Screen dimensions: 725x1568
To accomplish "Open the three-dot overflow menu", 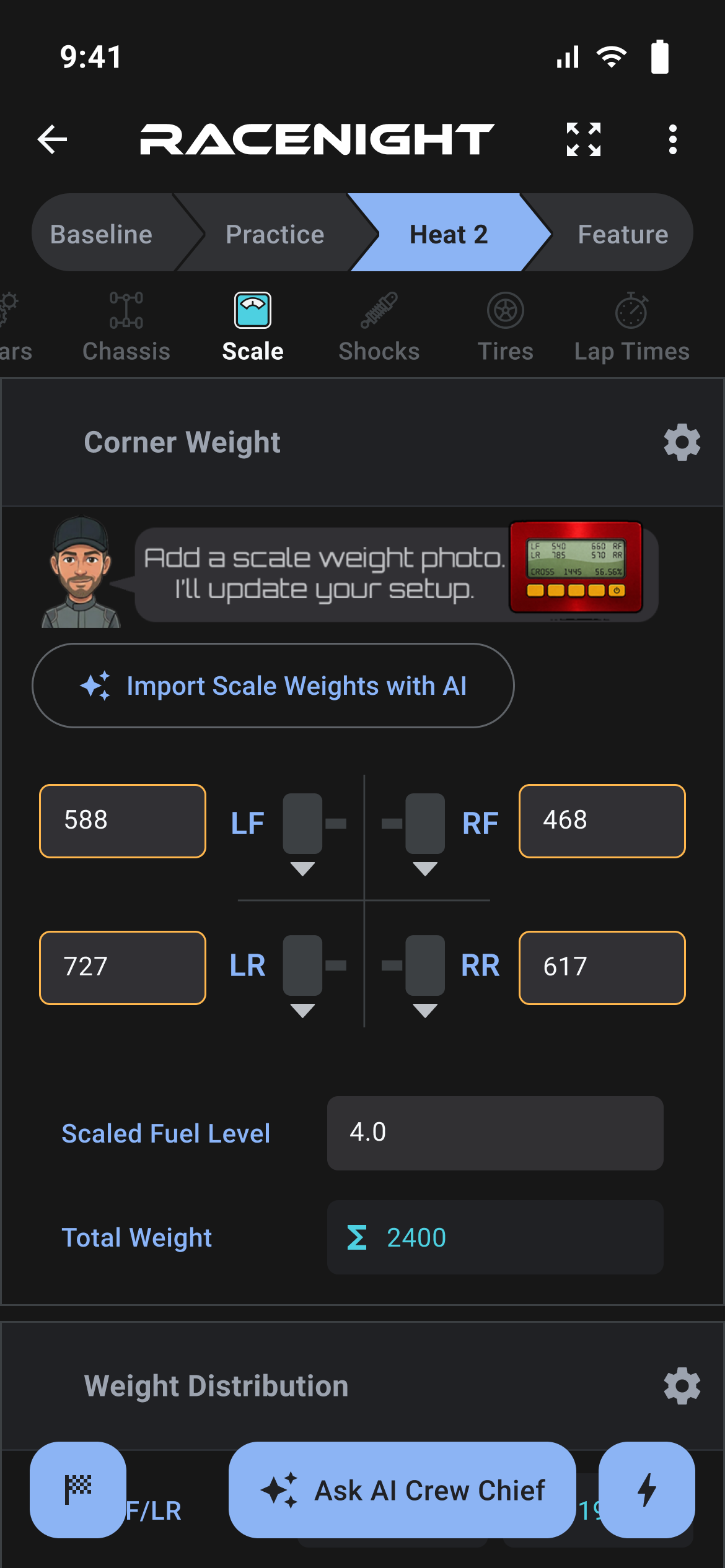I will [x=673, y=139].
